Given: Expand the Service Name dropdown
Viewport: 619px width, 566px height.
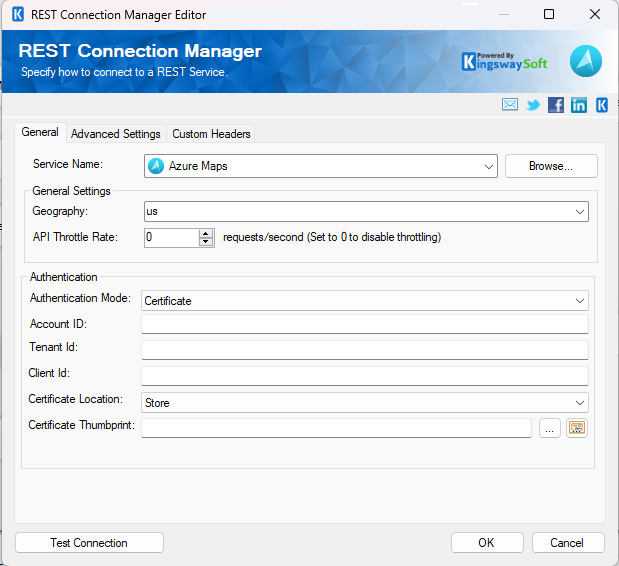Looking at the screenshot, I should (488, 167).
